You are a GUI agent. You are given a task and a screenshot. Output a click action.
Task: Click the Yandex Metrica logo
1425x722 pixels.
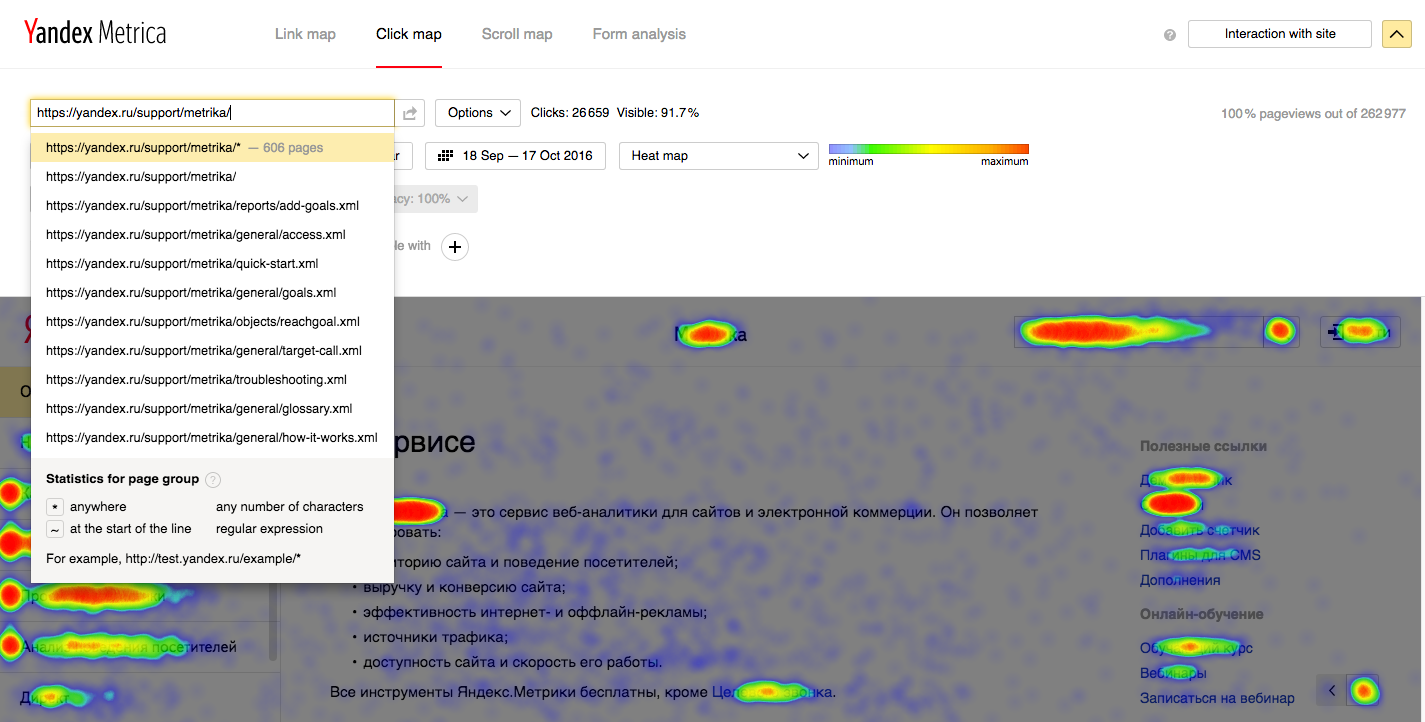coord(95,33)
